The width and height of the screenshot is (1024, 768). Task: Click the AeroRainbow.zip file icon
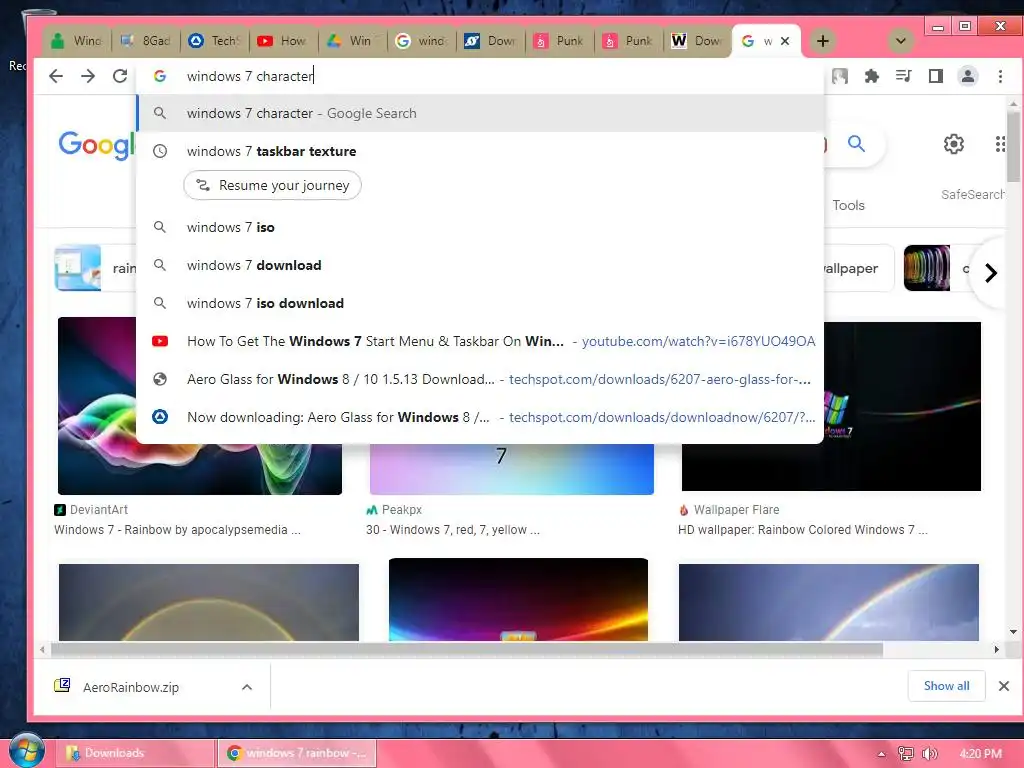(62, 686)
